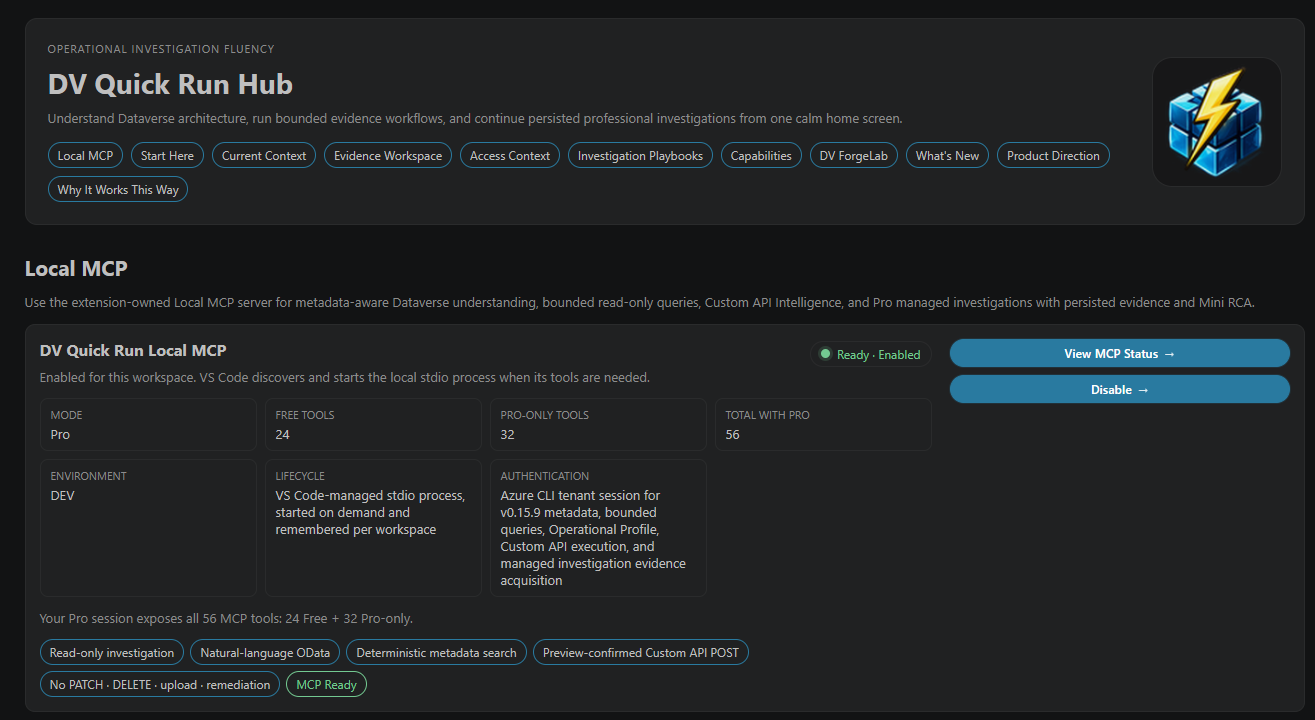
Task: Open the Local MCP navigation pill
Action: 85,155
